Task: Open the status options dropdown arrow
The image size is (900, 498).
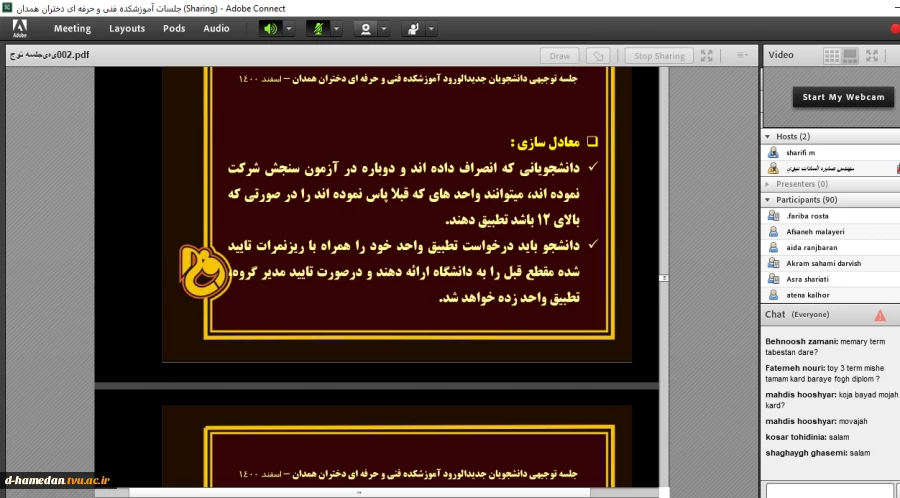Action: pos(431,29)
